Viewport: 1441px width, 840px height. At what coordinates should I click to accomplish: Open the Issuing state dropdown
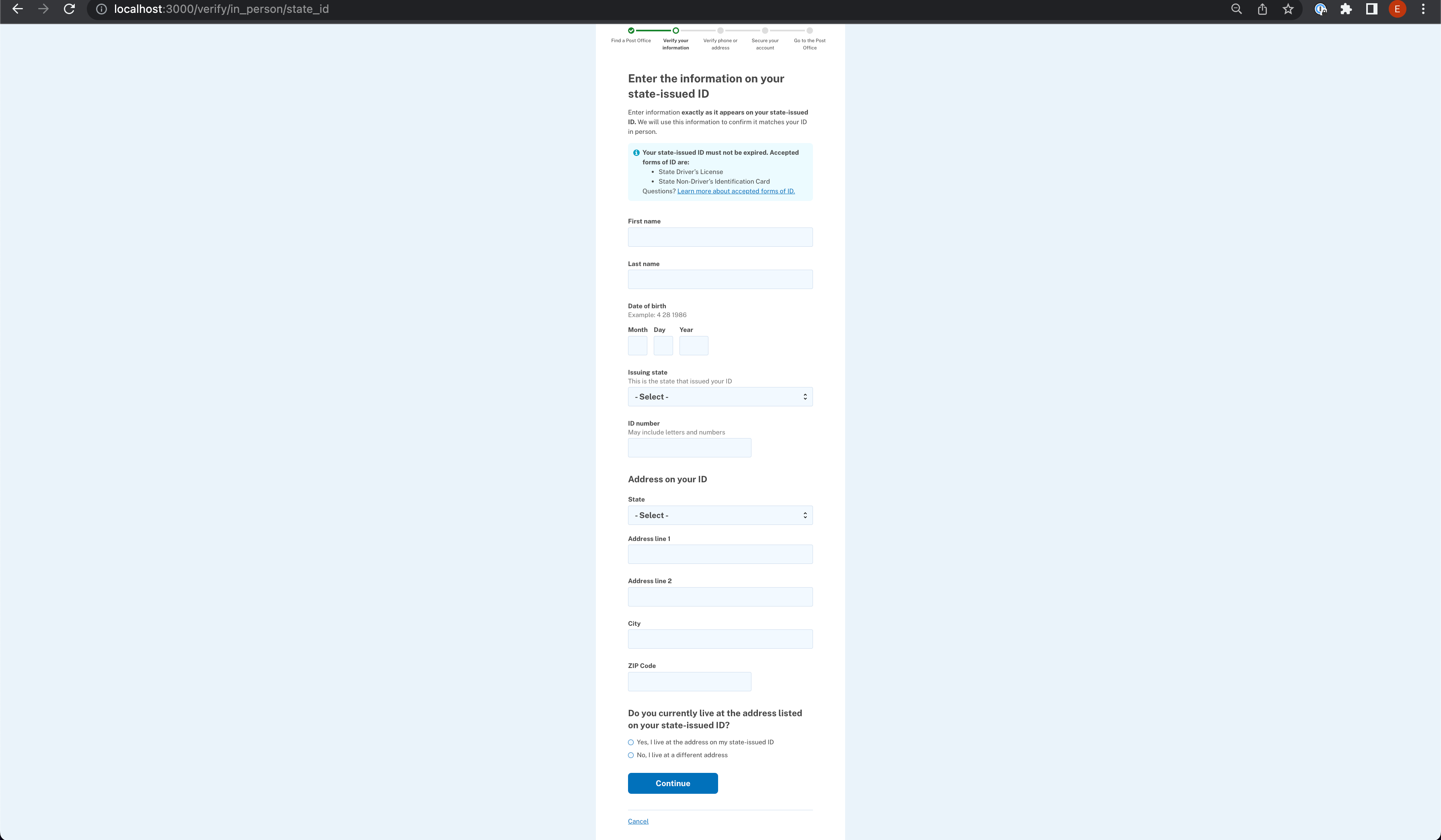pos(720,397)
